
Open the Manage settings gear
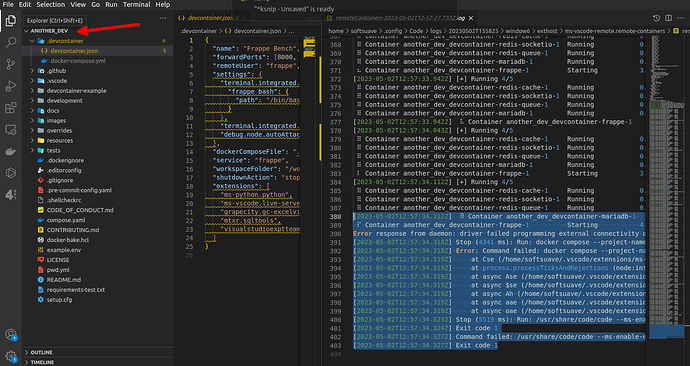click(x=11, y=356)
